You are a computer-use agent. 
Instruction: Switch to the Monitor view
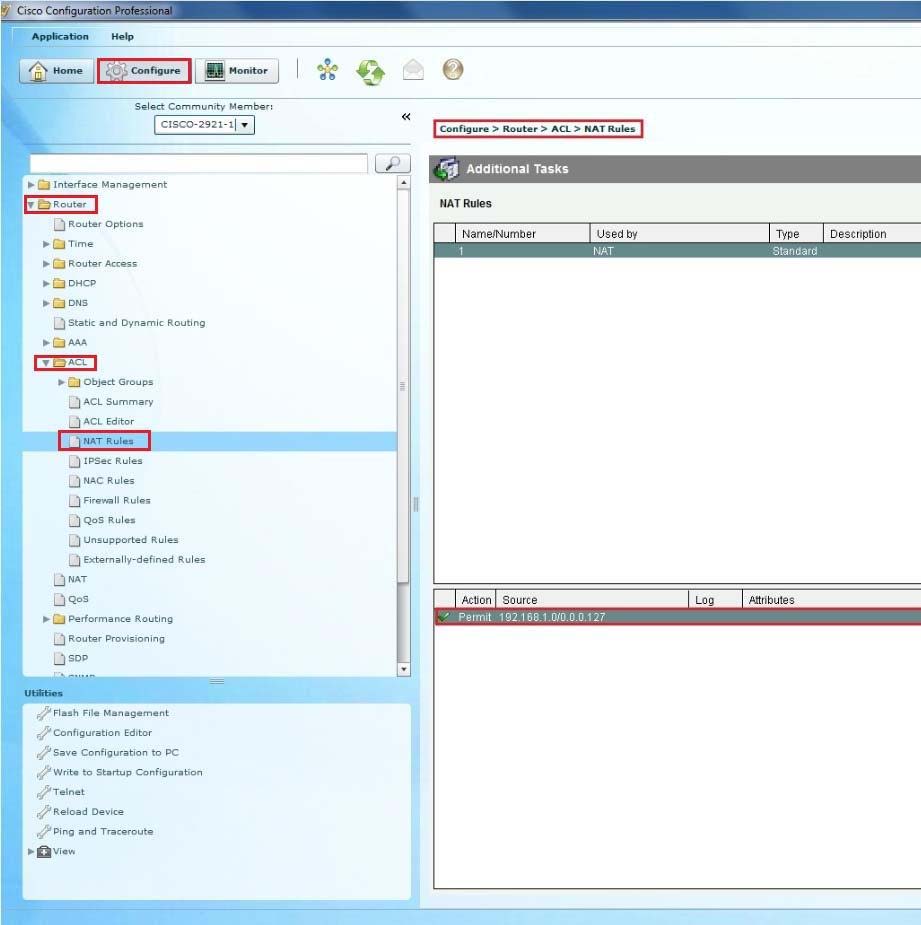click(237, 71)
